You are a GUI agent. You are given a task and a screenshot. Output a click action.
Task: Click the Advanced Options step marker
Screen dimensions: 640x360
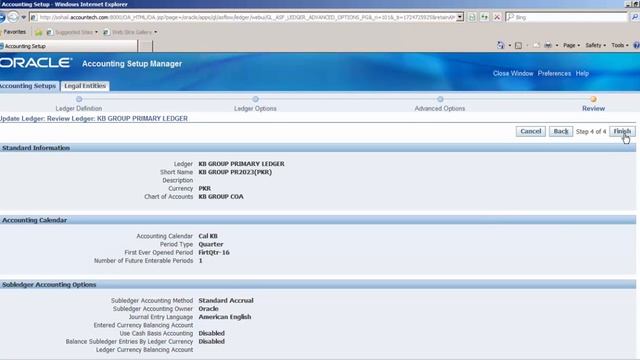(440, 99)
